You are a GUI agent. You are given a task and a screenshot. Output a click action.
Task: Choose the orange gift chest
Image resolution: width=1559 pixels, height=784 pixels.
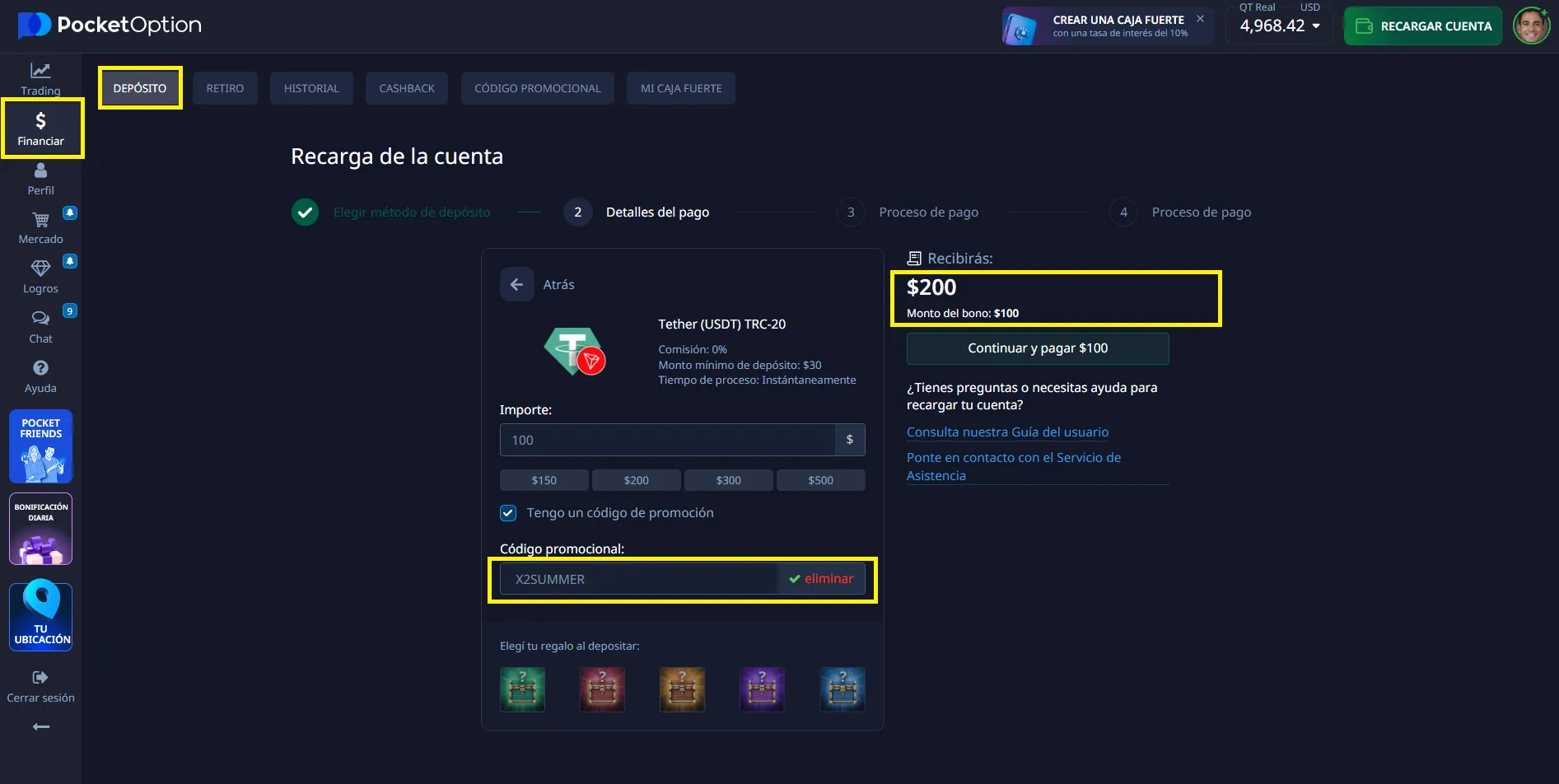tap(682, 689)
